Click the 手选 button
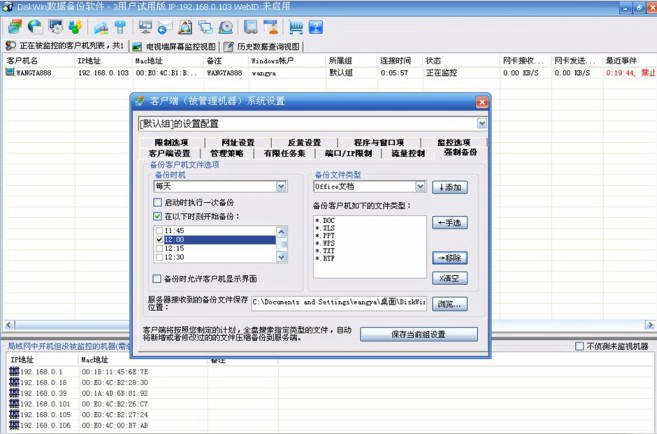 pyautogui.click(x=450, y=222)
